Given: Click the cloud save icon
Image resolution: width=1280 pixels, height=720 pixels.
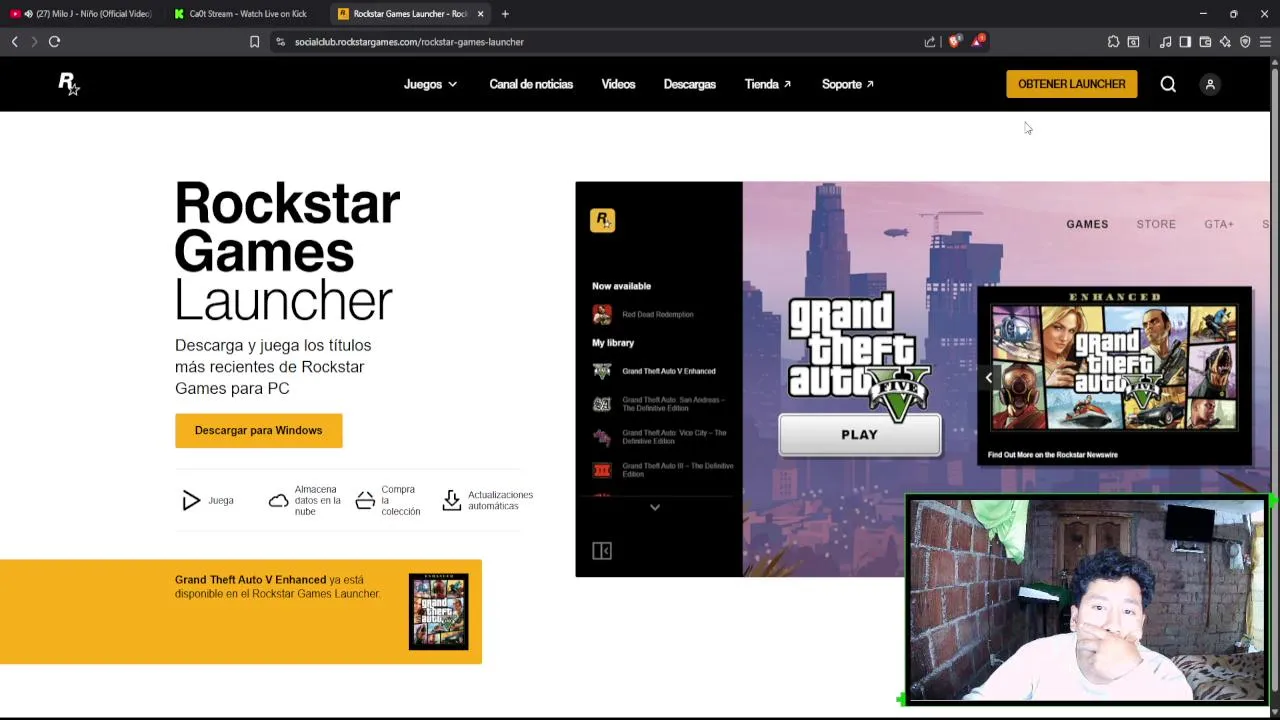Looking at the screenshot, I should coord(278,500).
